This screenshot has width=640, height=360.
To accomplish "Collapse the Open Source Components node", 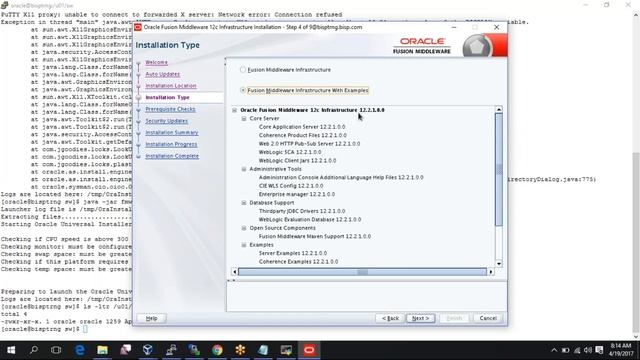I will coord(244,228).
